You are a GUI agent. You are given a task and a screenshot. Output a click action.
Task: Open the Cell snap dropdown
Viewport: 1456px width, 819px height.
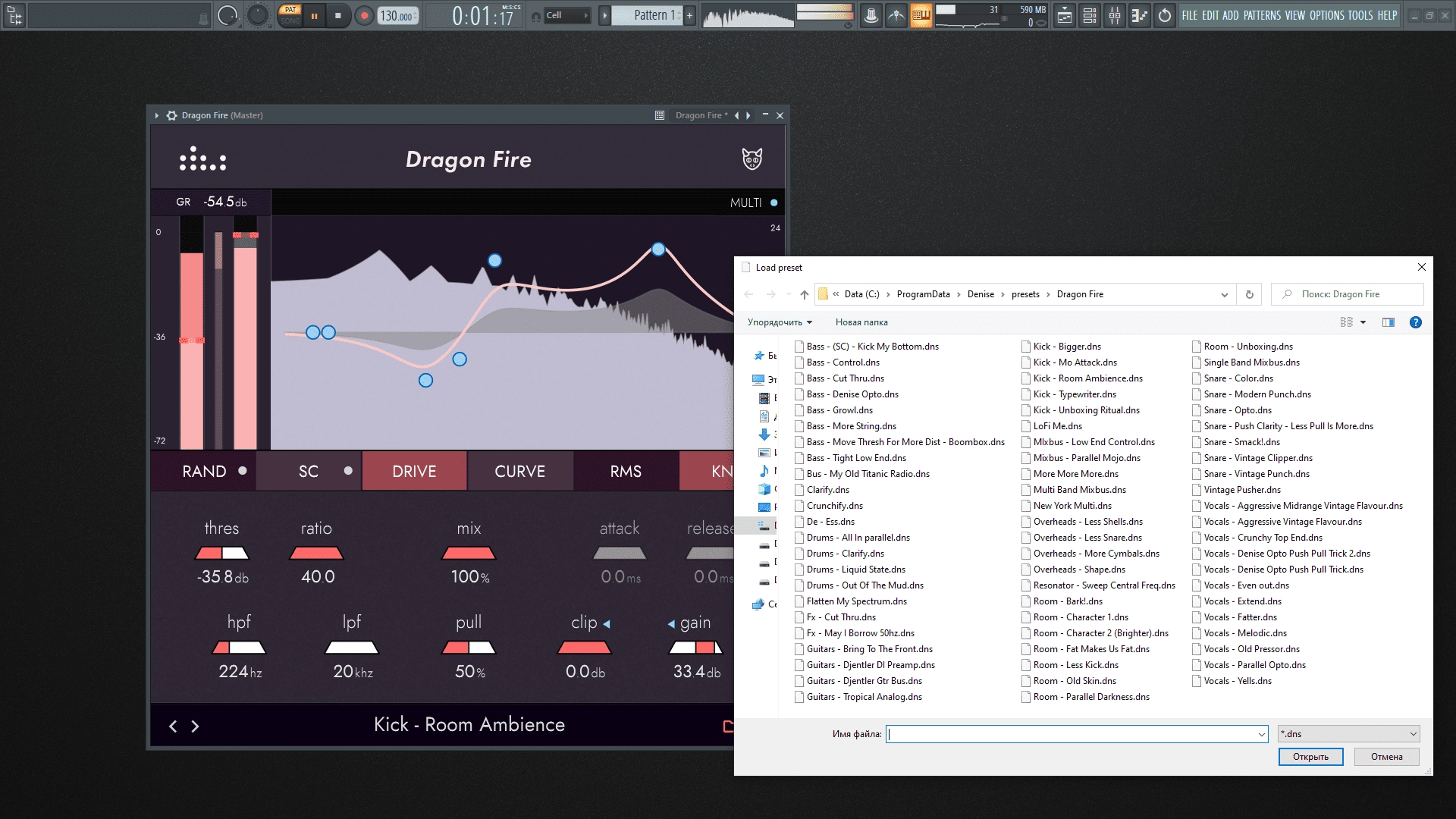click(566, 15)
